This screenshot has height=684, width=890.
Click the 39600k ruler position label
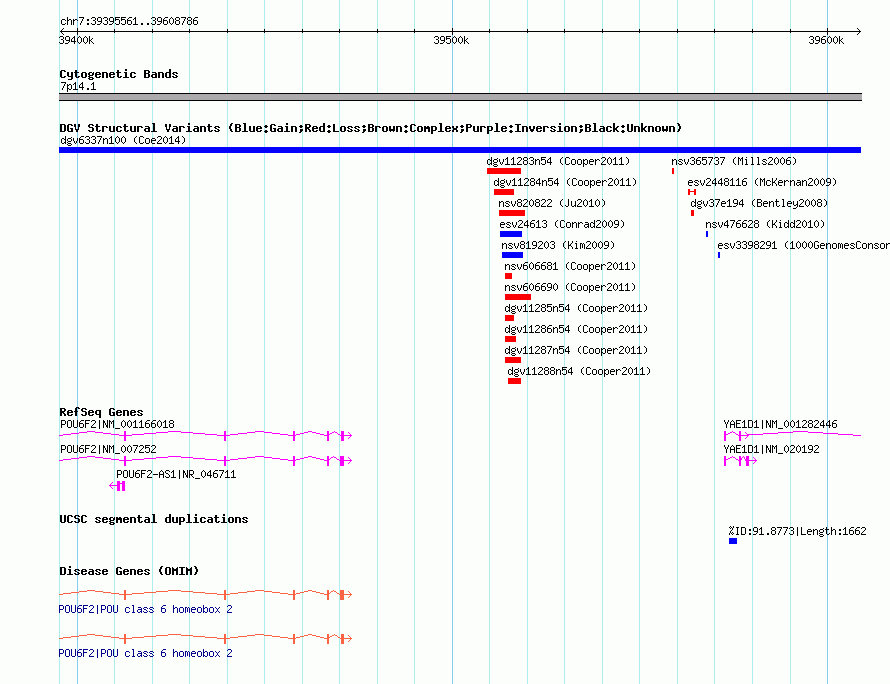click(826, 40)
